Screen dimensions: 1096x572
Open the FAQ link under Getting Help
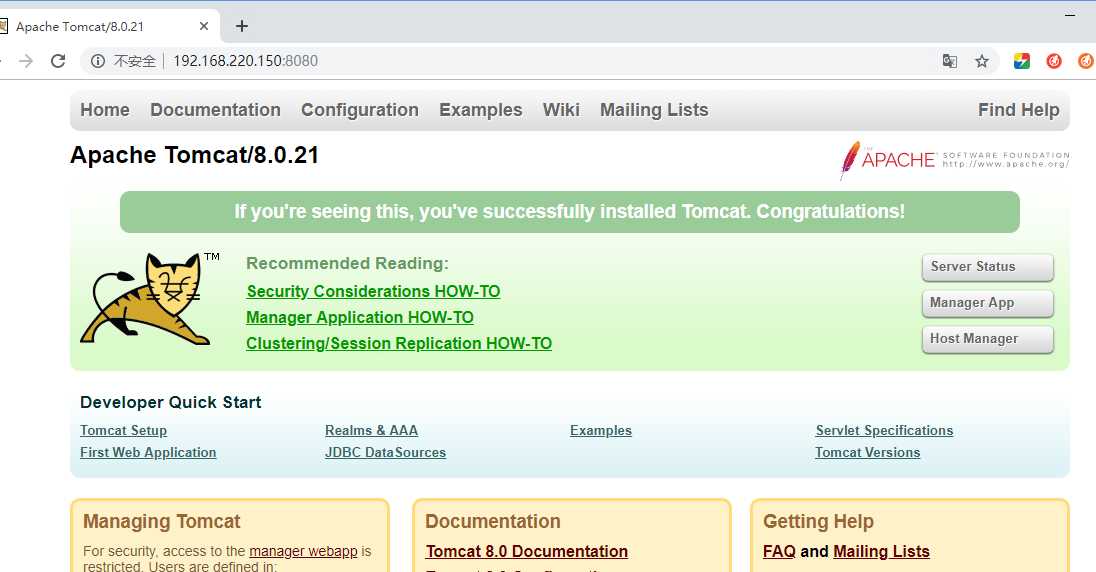point(779,551)
